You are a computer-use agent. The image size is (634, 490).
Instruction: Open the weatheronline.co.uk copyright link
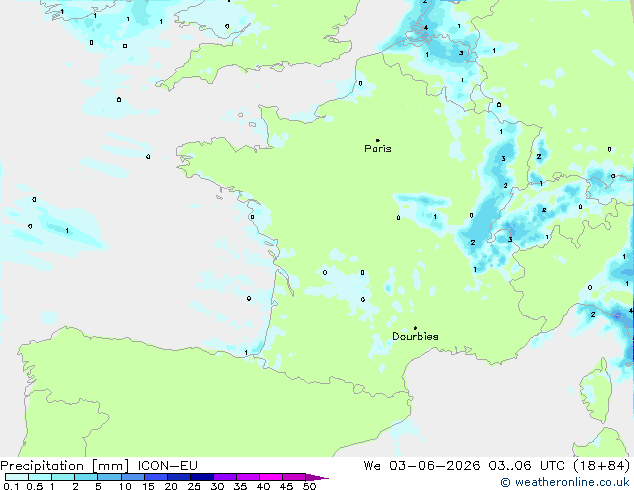click(565, 482)
